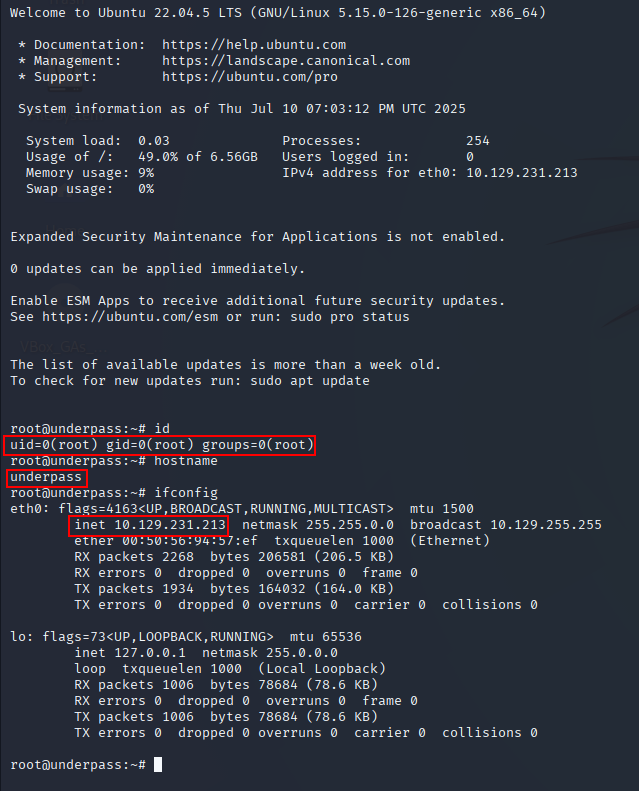Click the id command after the first prompt
Viewport: 639px width, 791px height.
click(x=162, y=429)
